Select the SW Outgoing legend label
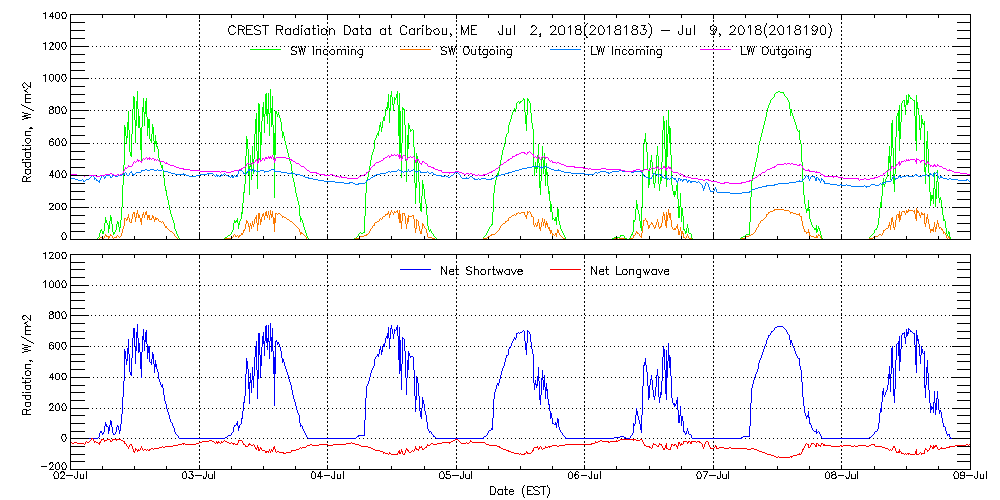Viewport: 1000px width, 500px height. [x=476, y=51]
